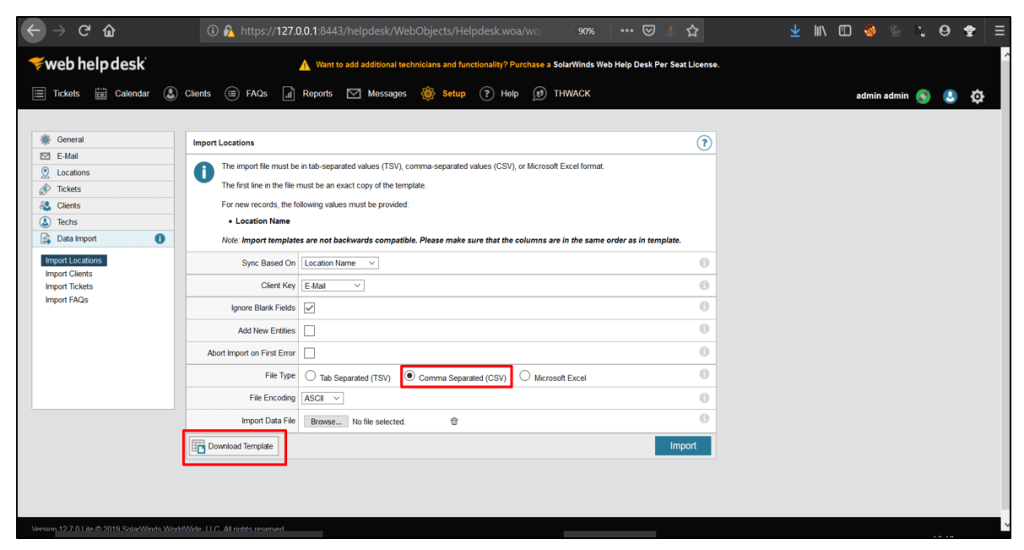Screen dimensions: 1024x550
Task: Select Import Clients sub-item
Action: tap(69, 274)
